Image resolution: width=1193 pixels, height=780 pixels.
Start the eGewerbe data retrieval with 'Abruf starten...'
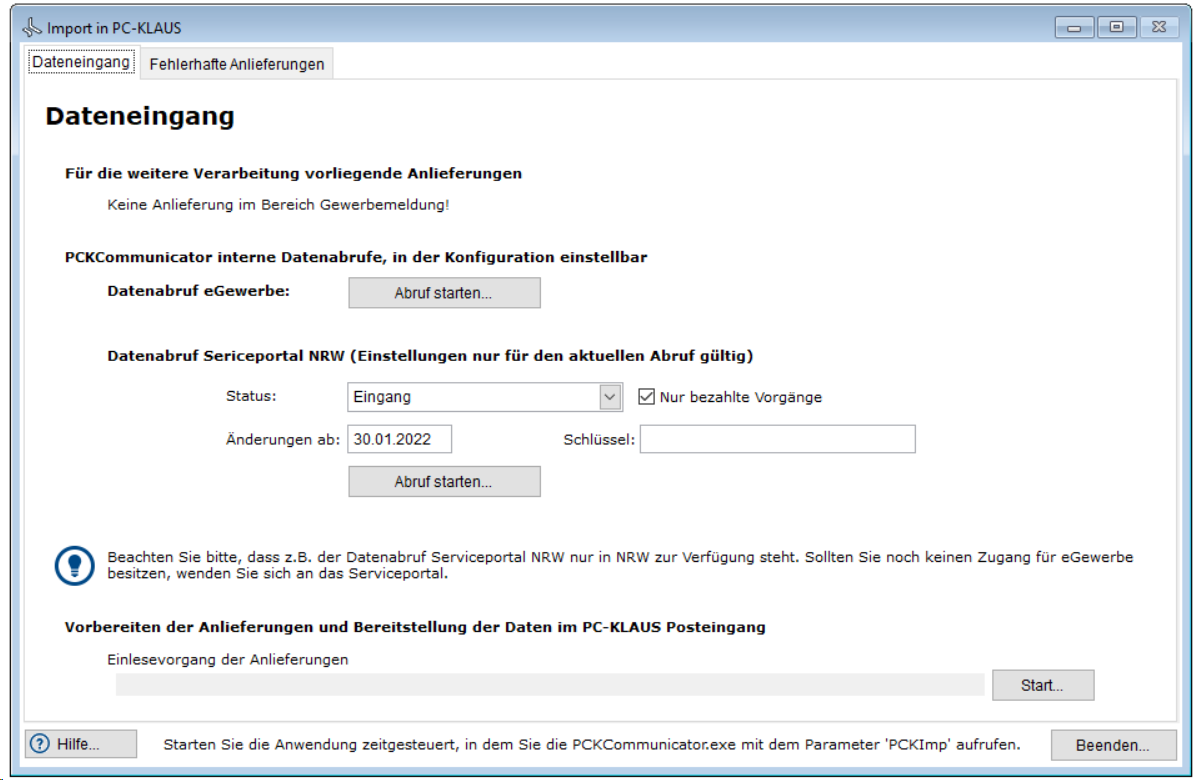444,293
